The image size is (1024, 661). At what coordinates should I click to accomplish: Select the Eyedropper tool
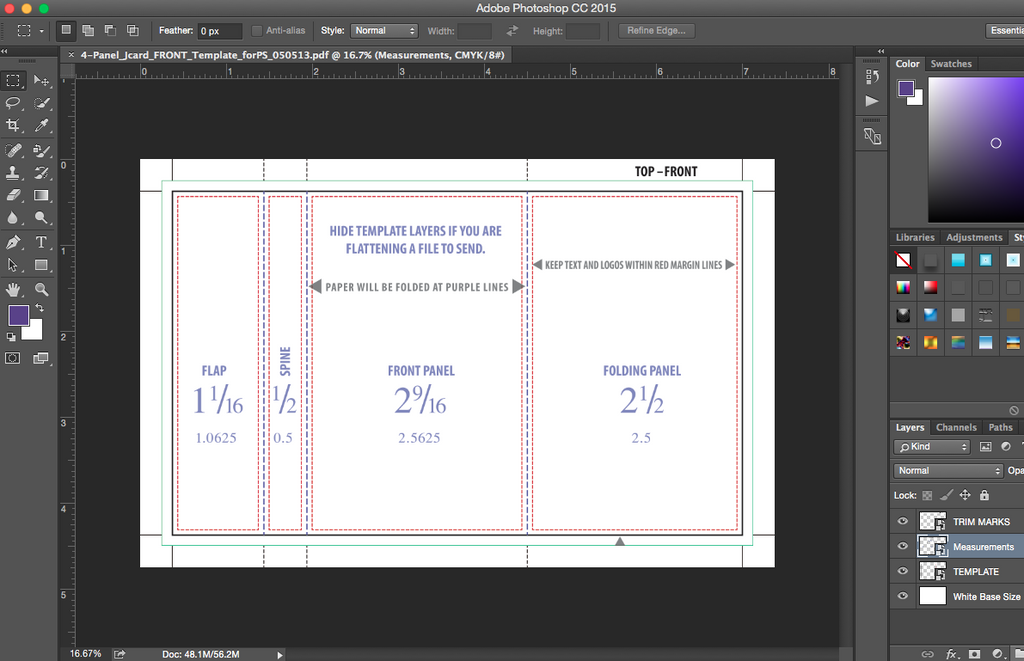coord(42,126)
